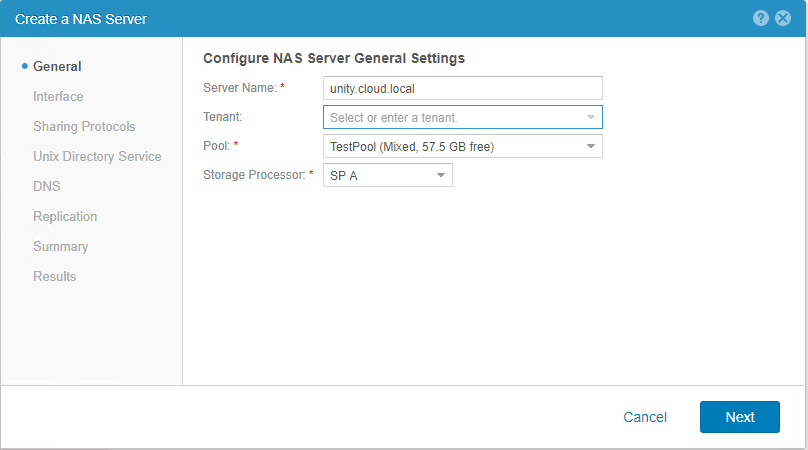Switch to the DNS step
The height and width of the screenshot is (450, 808).
pyautogui.click(x=47, y=187)
